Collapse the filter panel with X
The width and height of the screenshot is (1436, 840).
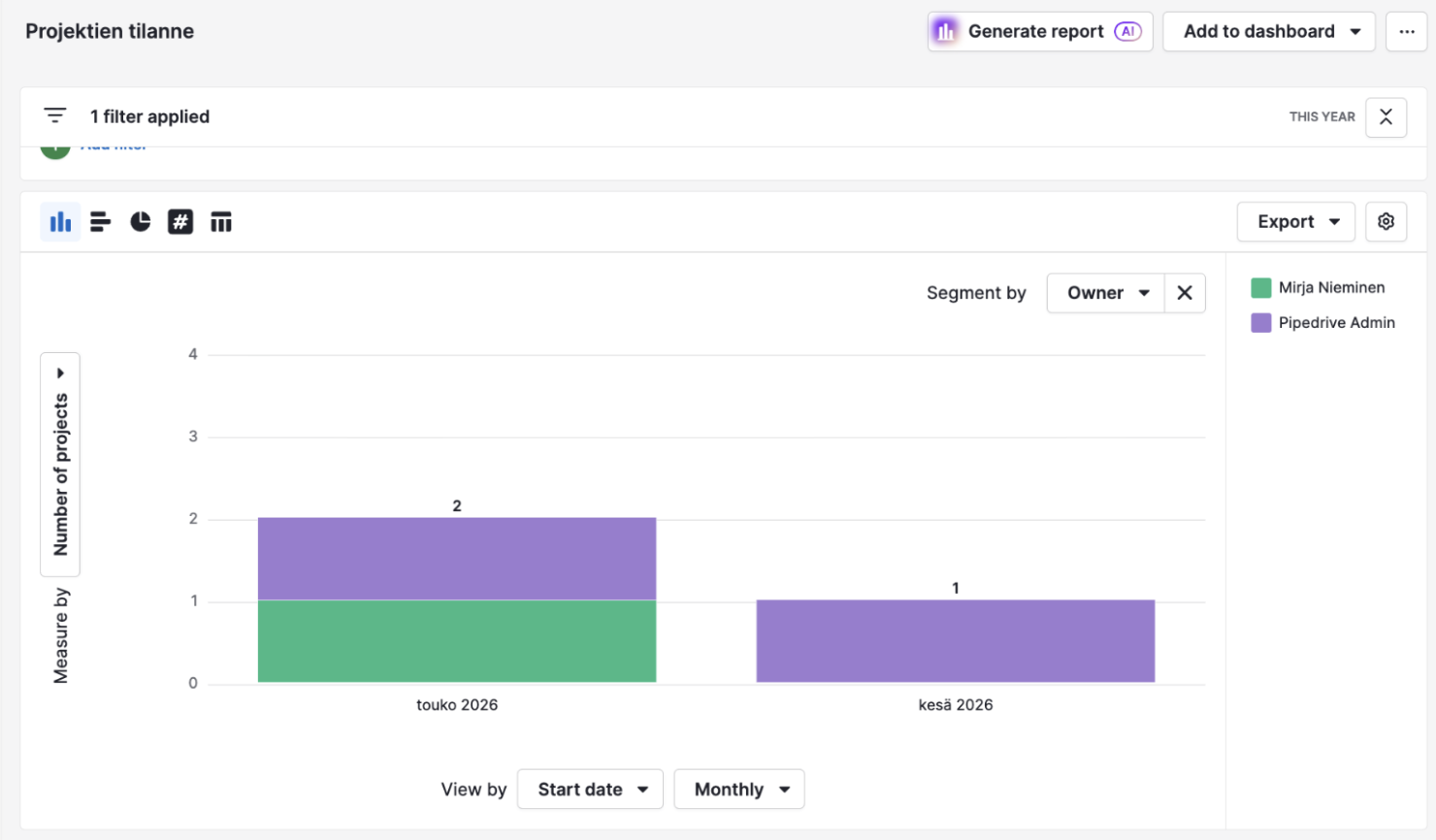point(1386,116)
